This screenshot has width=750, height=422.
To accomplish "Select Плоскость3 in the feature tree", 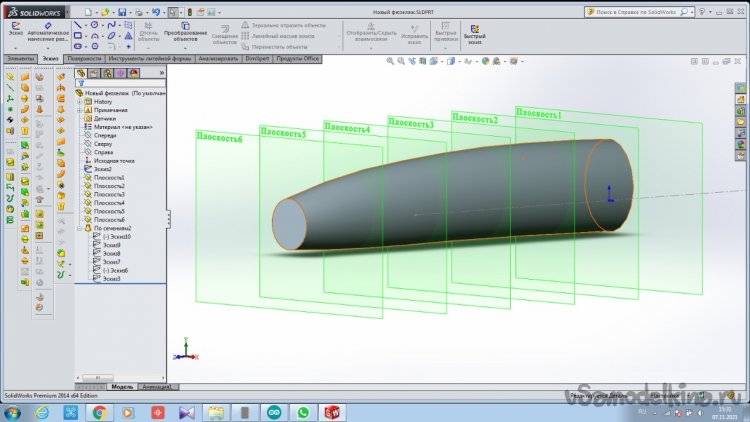I will click(108, 194).
